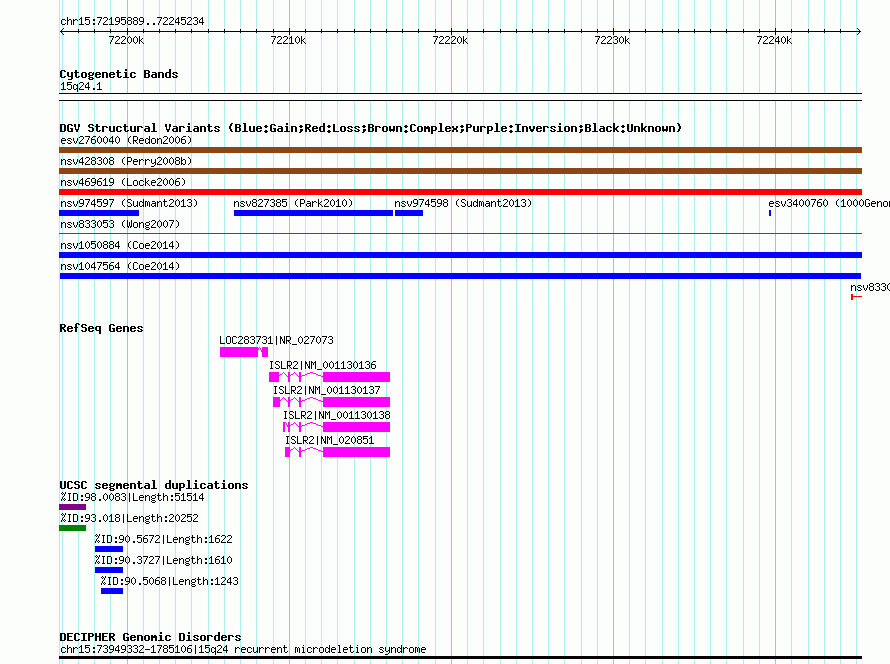This screenshot has height=664, width=890.
Task: Open the ISLR2|NM_001130136 transcript label
Action: [x=322, y=365]
